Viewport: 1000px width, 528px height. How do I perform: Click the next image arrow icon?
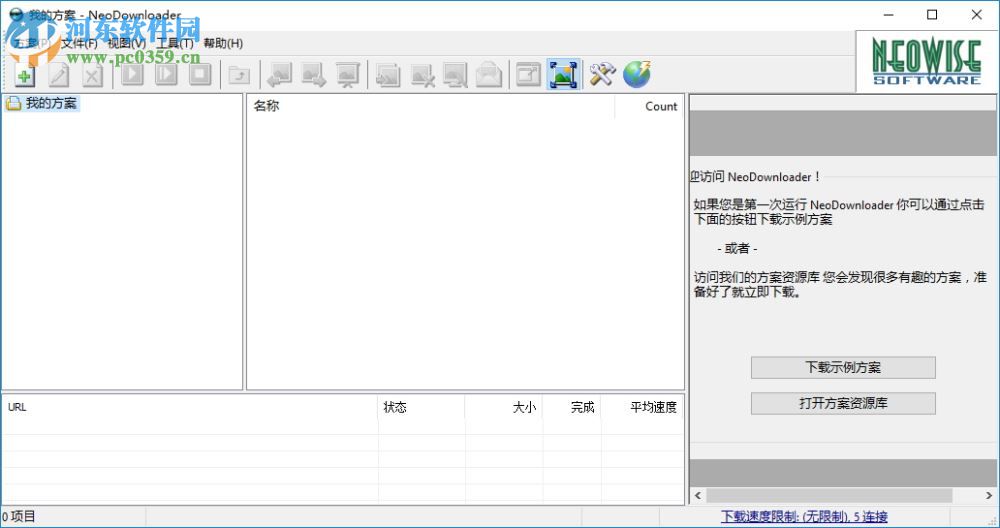point(314,75)
